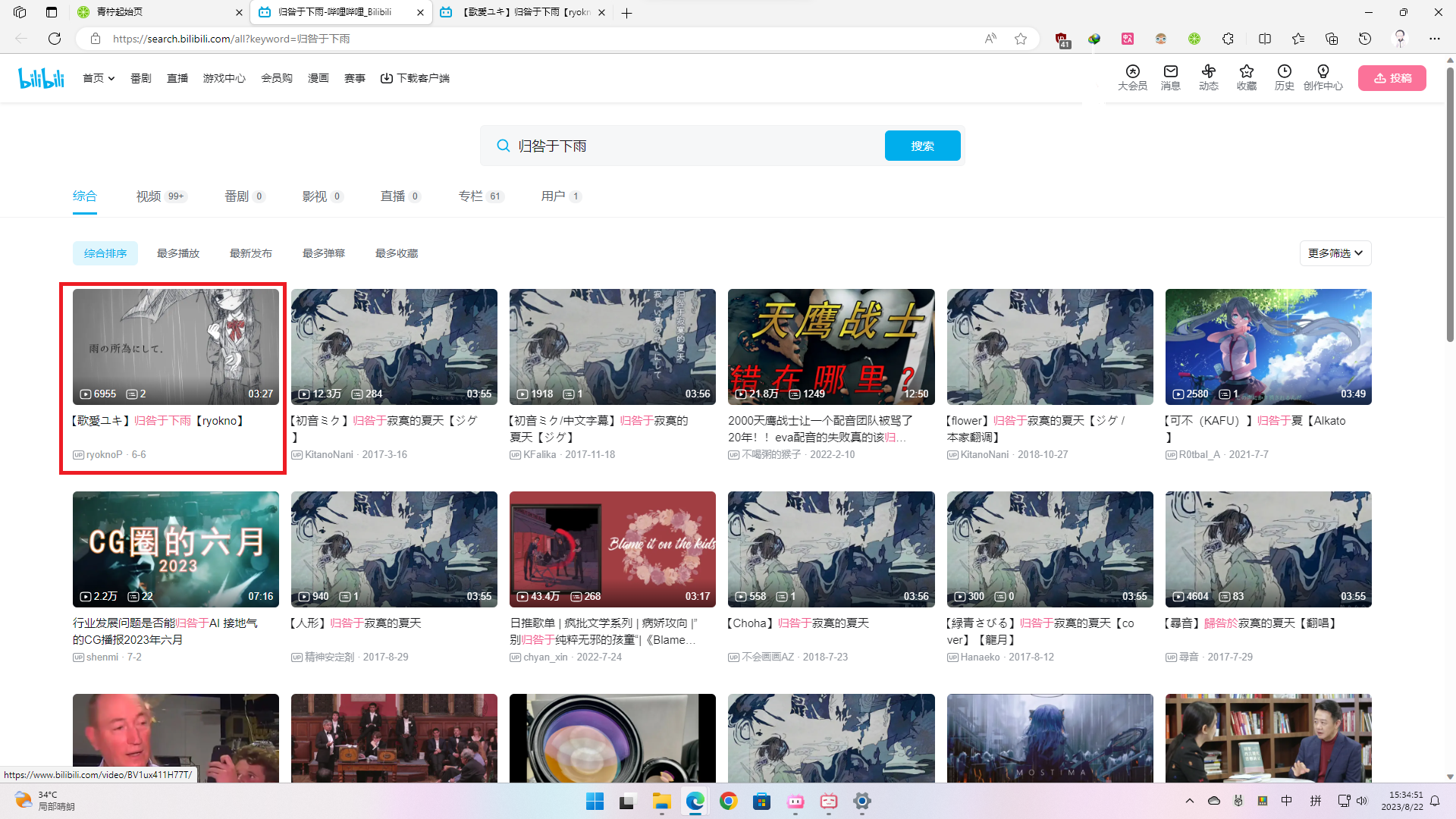Click the 下载客户端 download client icon
The image size is (1456, 819).
point(415,77)
